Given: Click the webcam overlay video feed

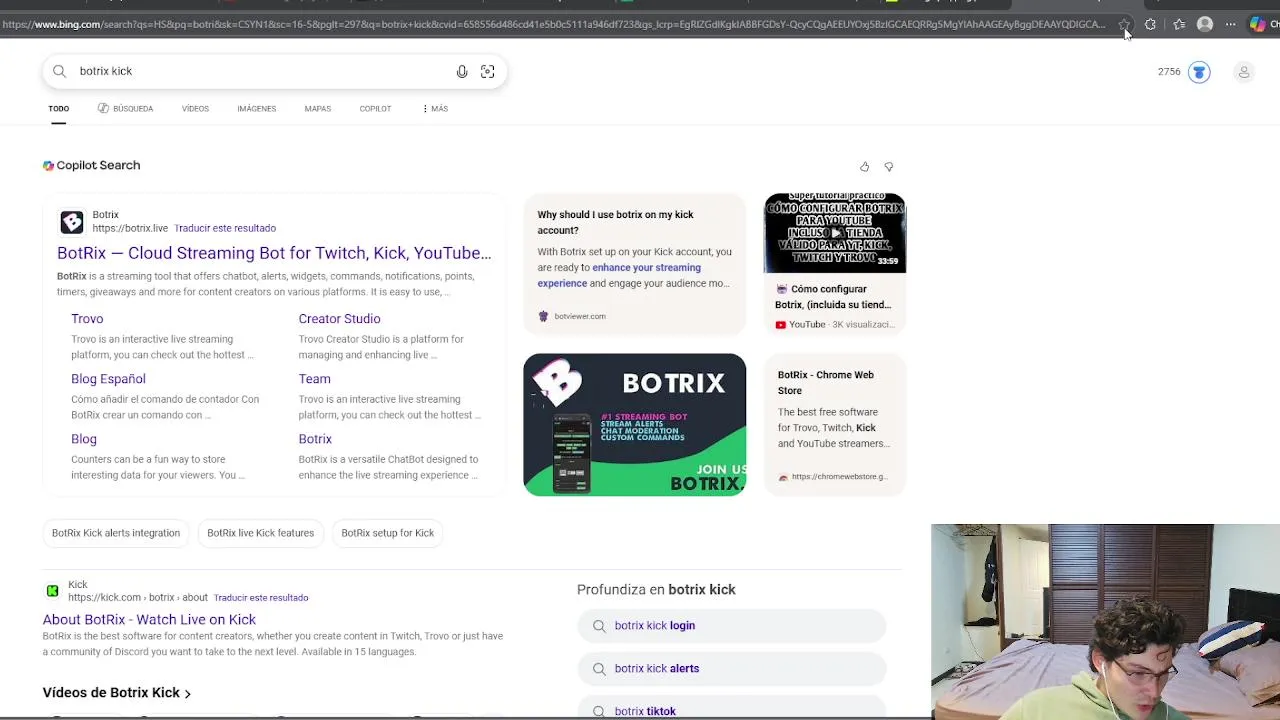Looking at the screenshot, I should [1105, 621].
